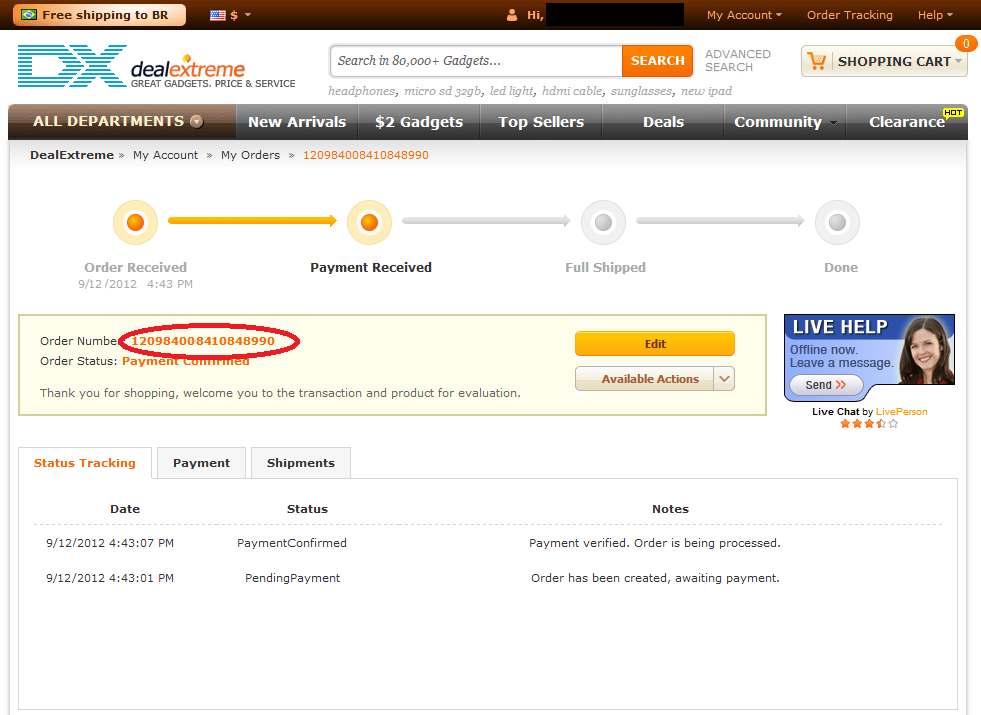This screenshot has height=715, width=981.
Task: Open the $2 Gadgets menu
Action: pos(419,122)
